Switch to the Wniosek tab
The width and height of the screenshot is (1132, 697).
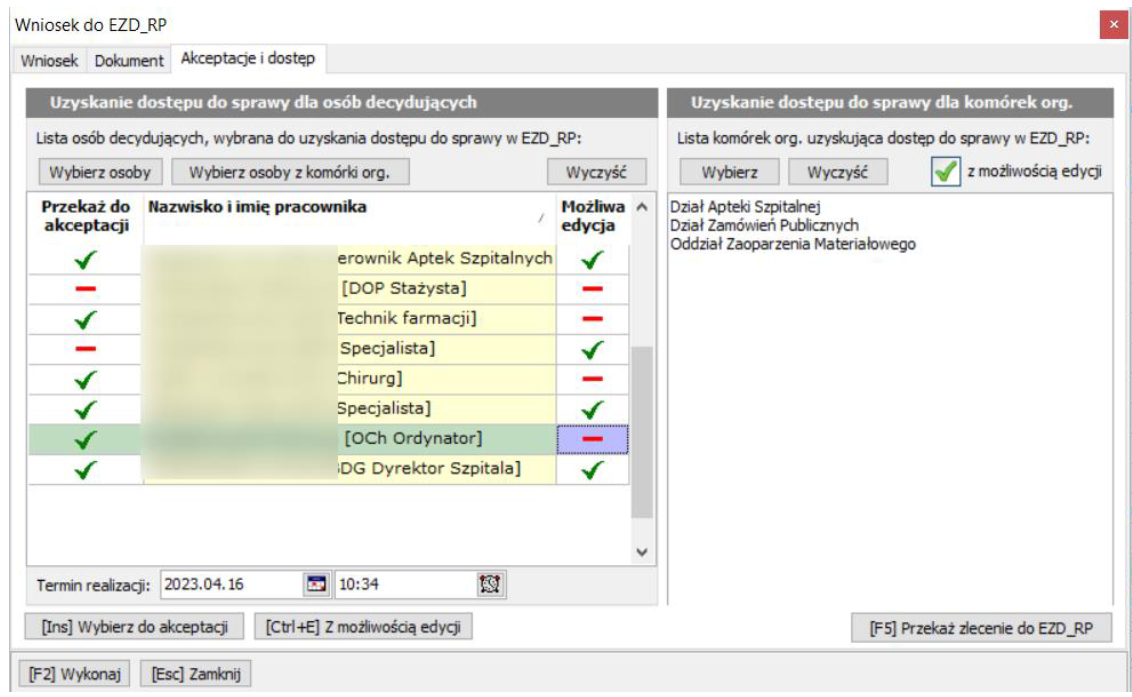(50, 60)
